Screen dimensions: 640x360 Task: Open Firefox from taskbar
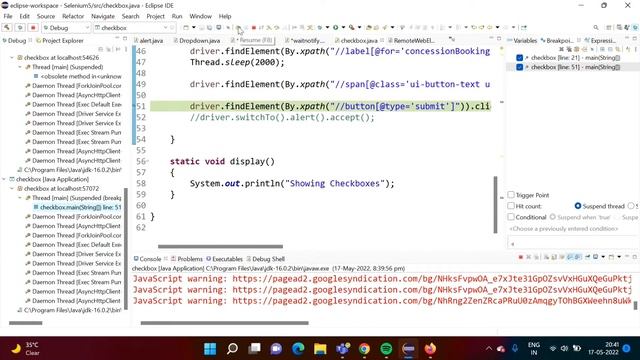click(x=430, y=349)
